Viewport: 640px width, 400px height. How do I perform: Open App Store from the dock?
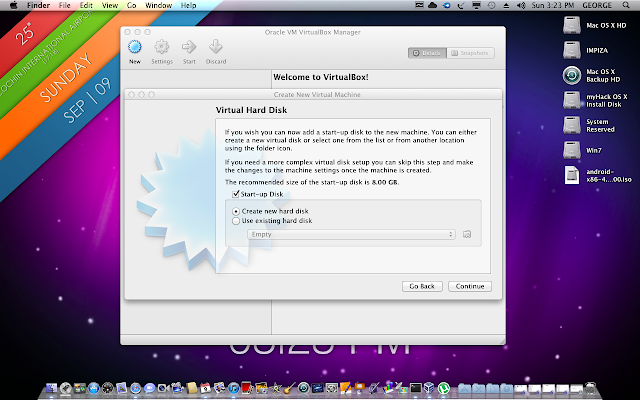point(93,388)
